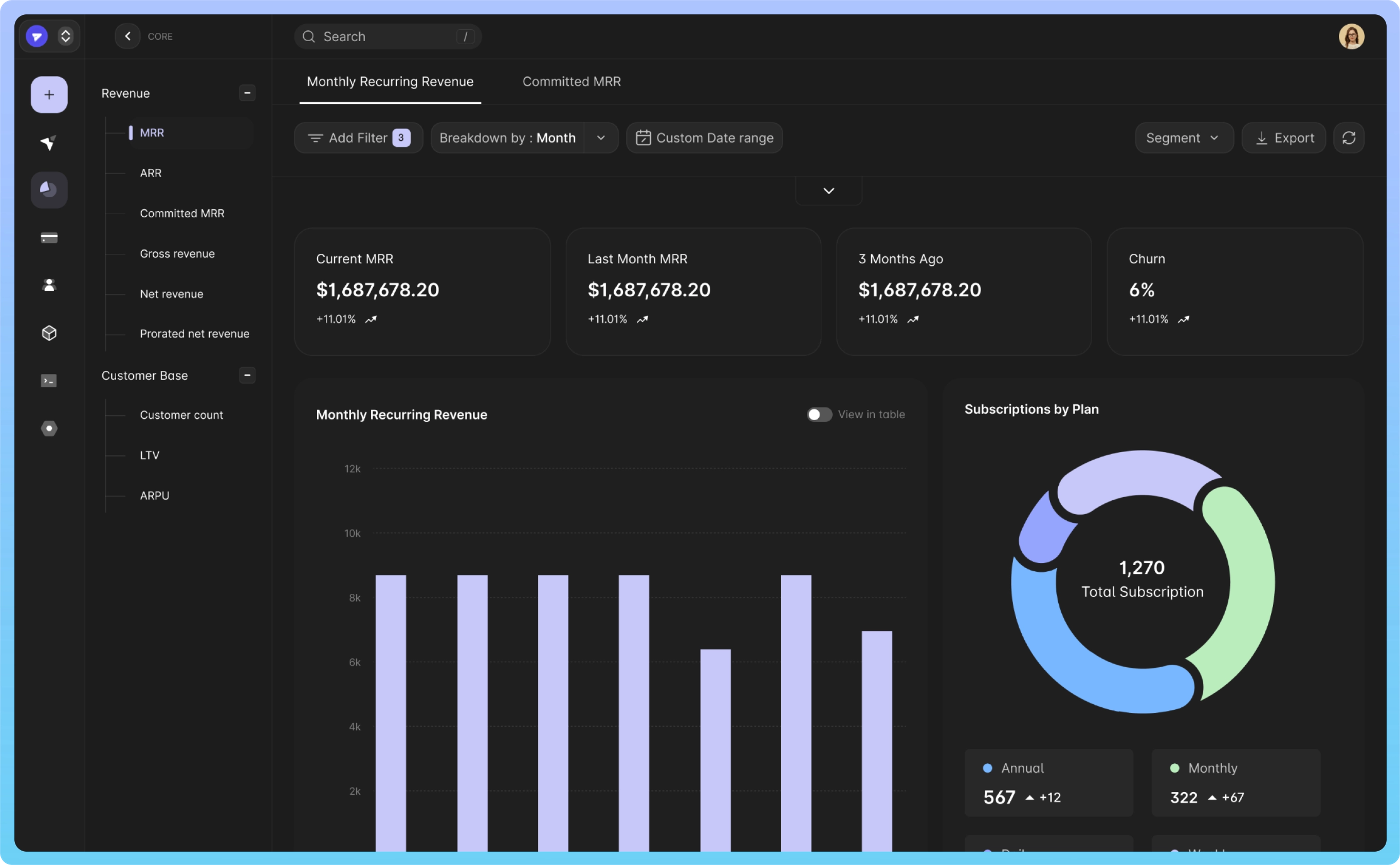Click the Export button
Image resolution: width=1400 pixels, height=865 pixels.
1283,138
